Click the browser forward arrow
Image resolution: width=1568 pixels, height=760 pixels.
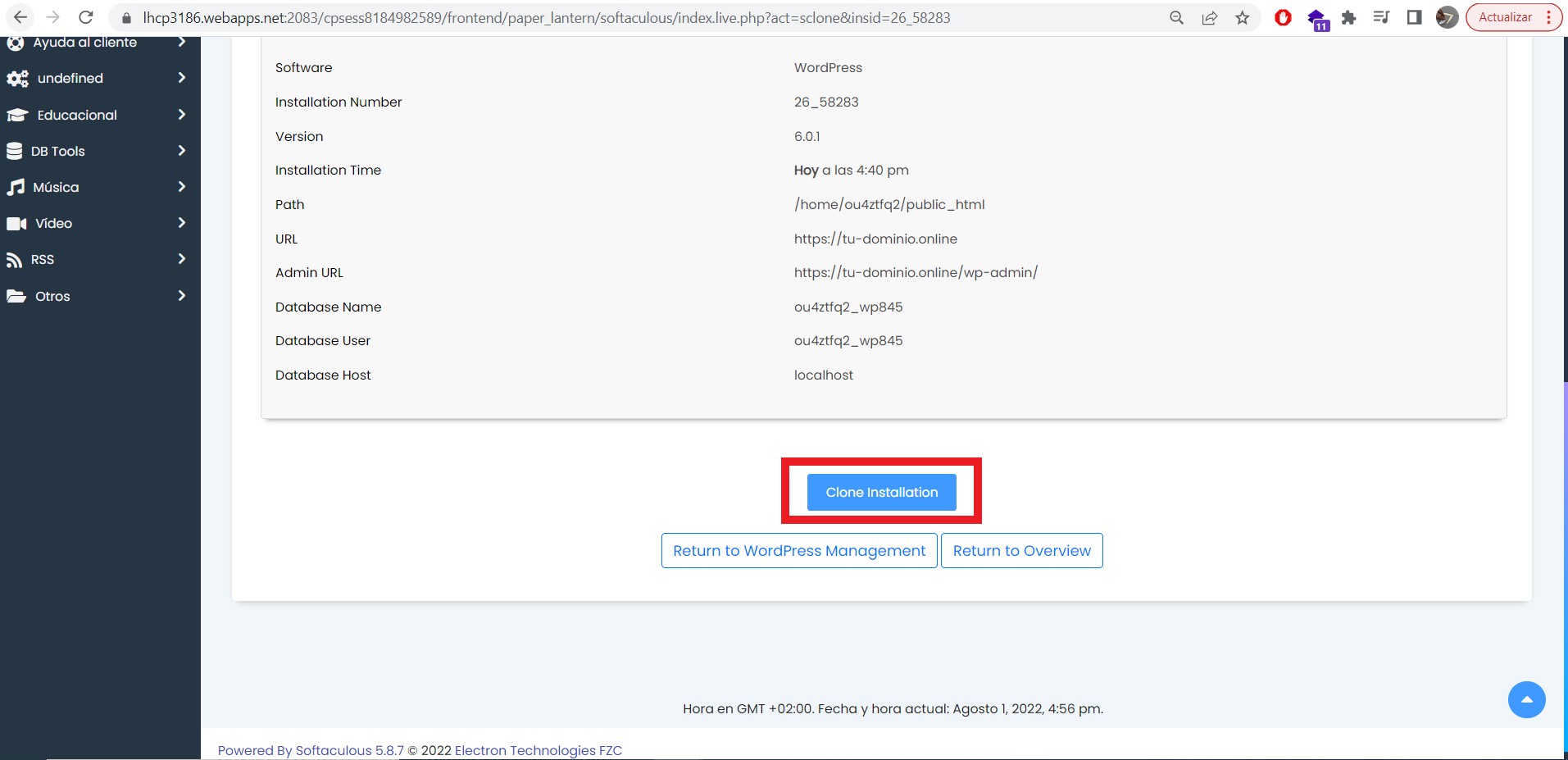53,17
